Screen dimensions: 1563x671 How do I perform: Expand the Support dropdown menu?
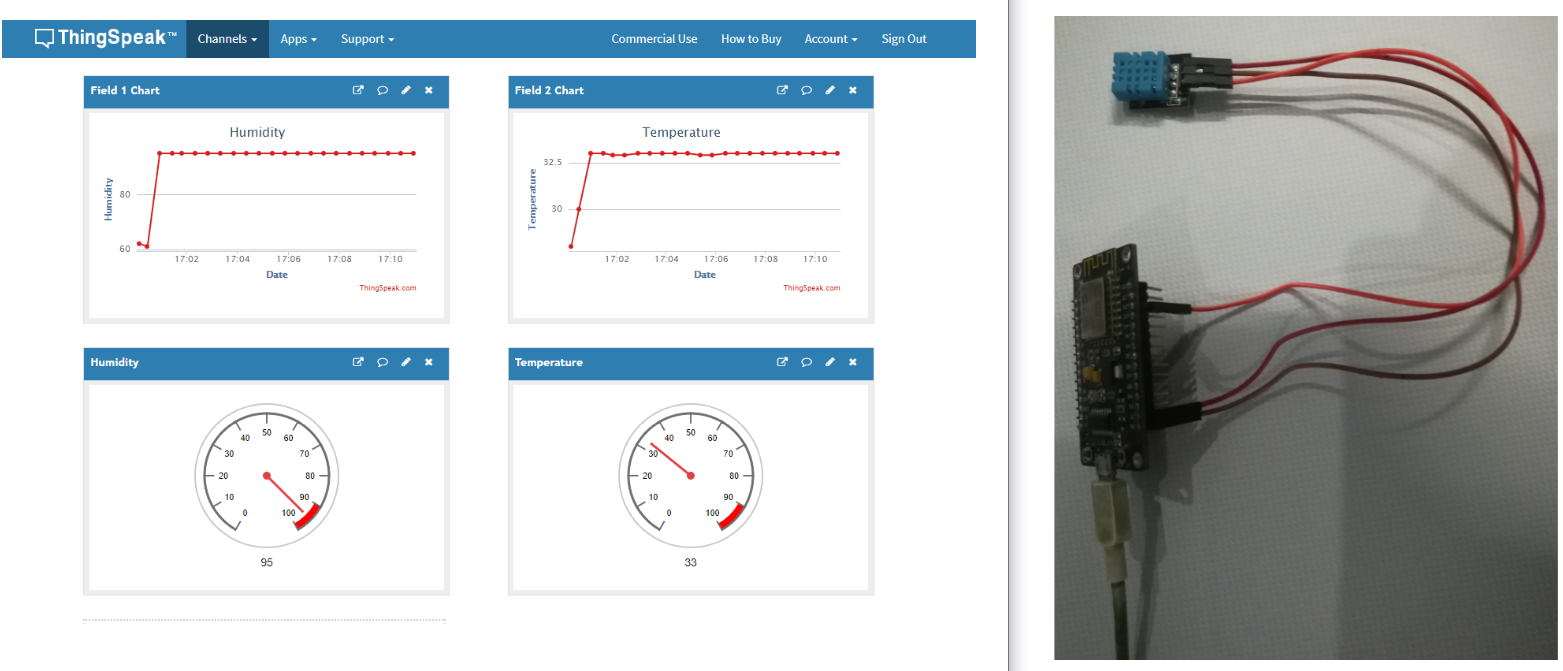[x=367, y=39]
